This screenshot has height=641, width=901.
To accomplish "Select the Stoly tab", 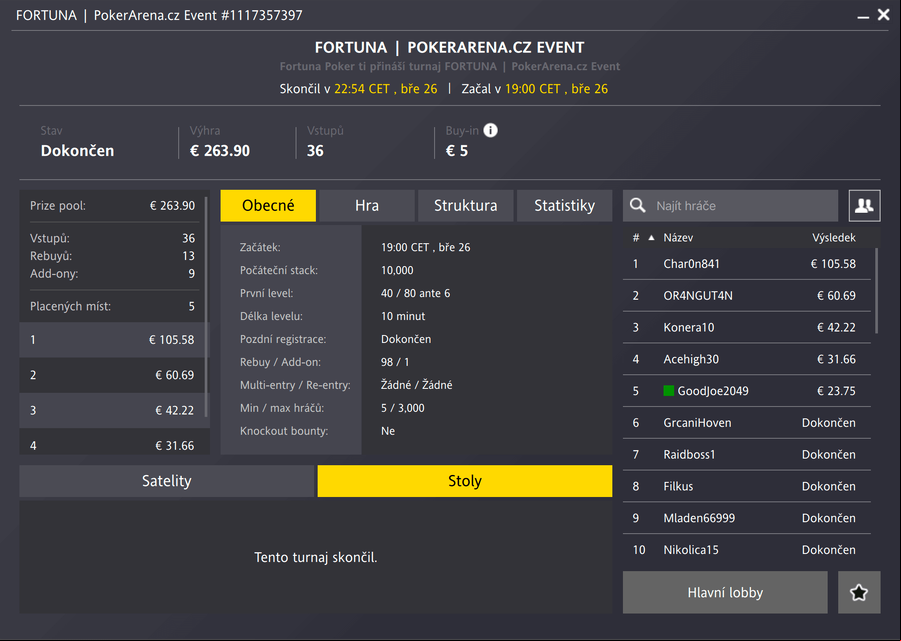I will [465, 481].
